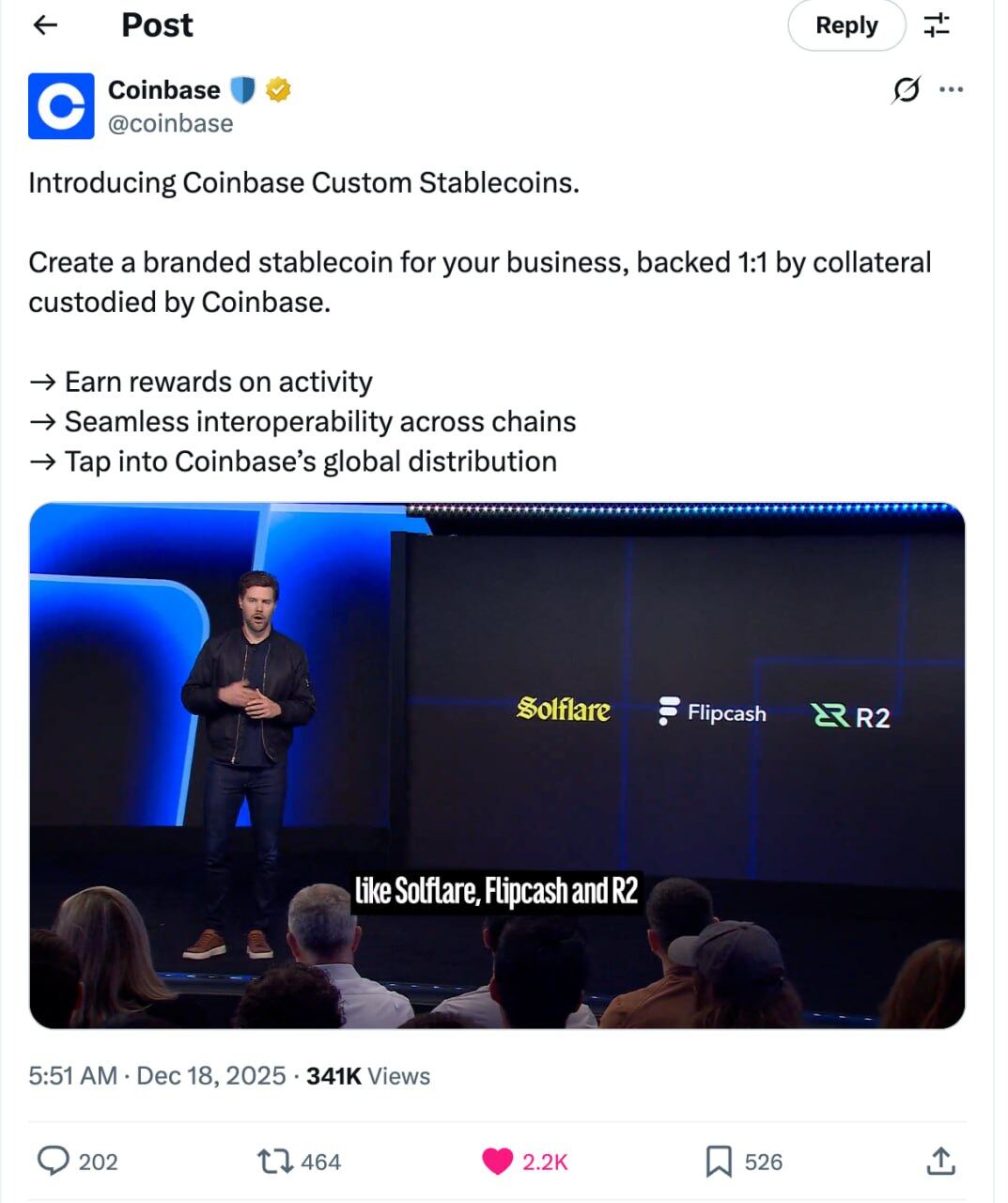Play the Coinbase stablecoin video
This screenshot has width=1008, height=1203.
[497, 765]
